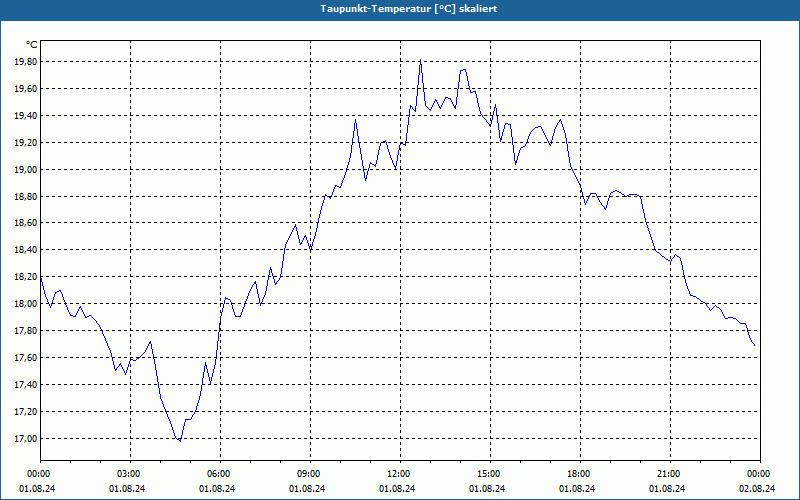This screenshot has width=800, height=500.
Task: Click the 02.08.24 date label
Action: [x=758, y=489]
